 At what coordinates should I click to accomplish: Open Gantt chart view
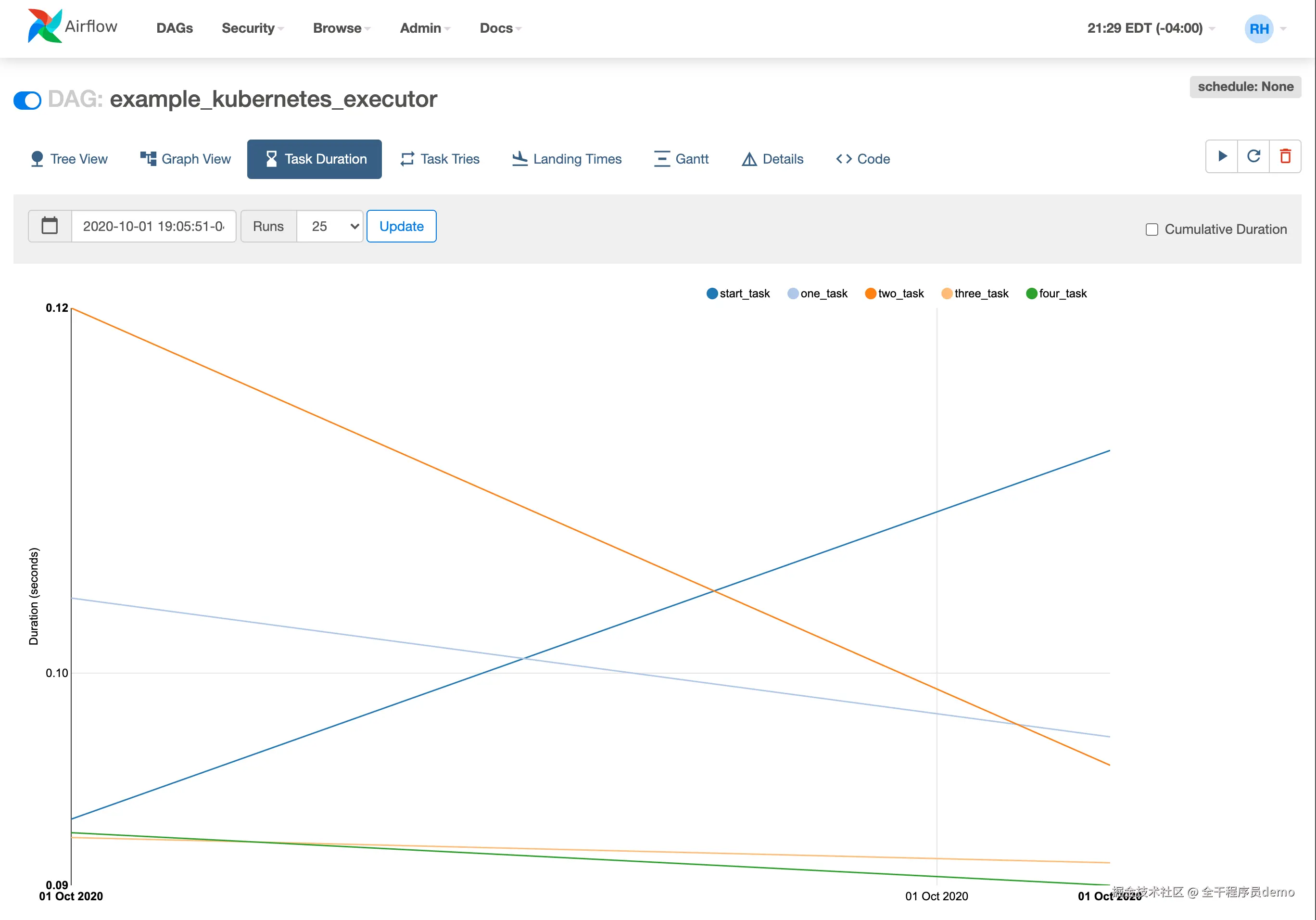coord(681,159)
